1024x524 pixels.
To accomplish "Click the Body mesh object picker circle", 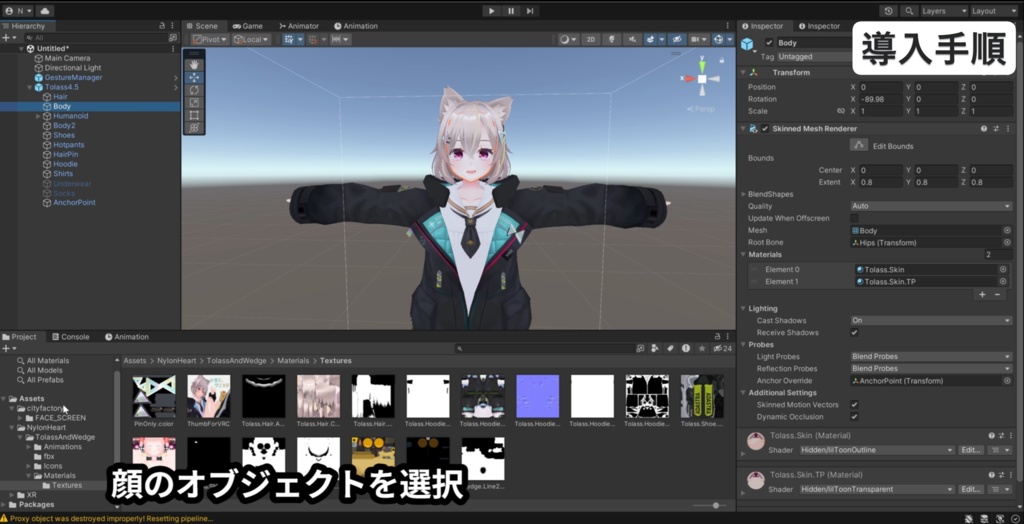I will tap(1006, 231).
